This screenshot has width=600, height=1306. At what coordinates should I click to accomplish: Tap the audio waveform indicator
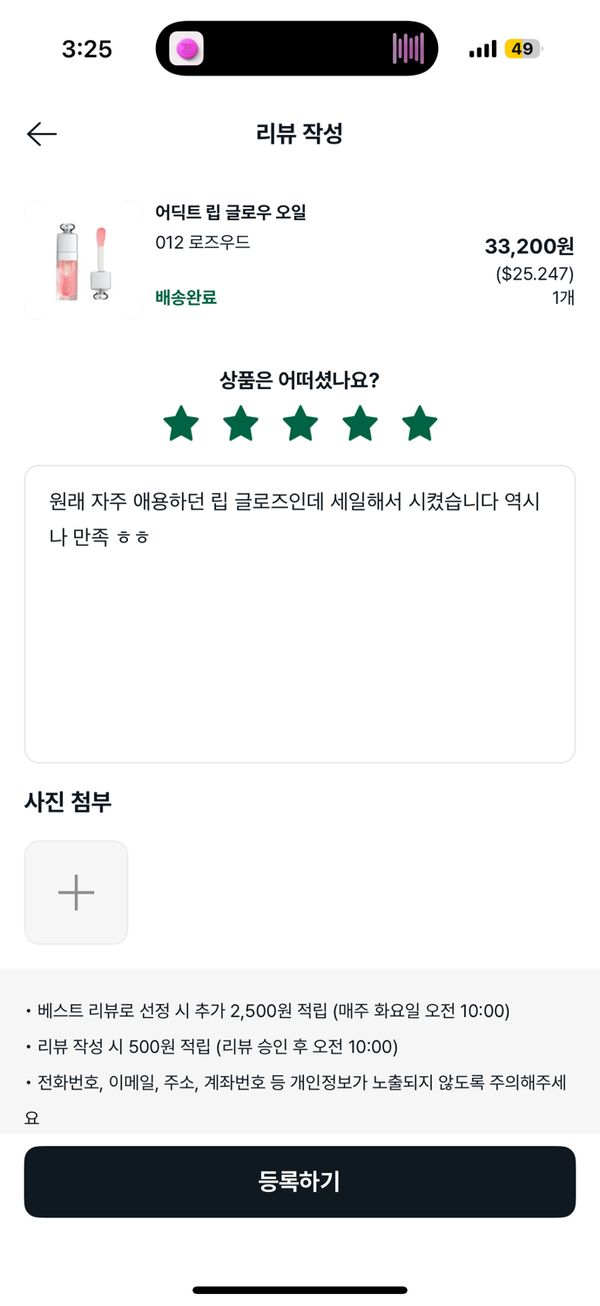pyautogui.click(x=409, y=48)
